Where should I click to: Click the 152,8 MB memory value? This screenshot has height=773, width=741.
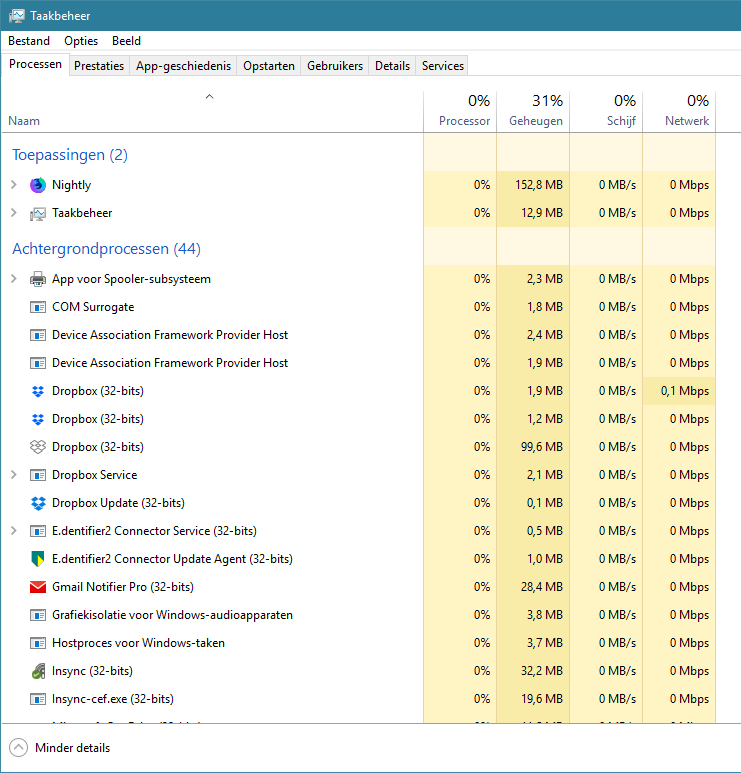click(539, 185)
